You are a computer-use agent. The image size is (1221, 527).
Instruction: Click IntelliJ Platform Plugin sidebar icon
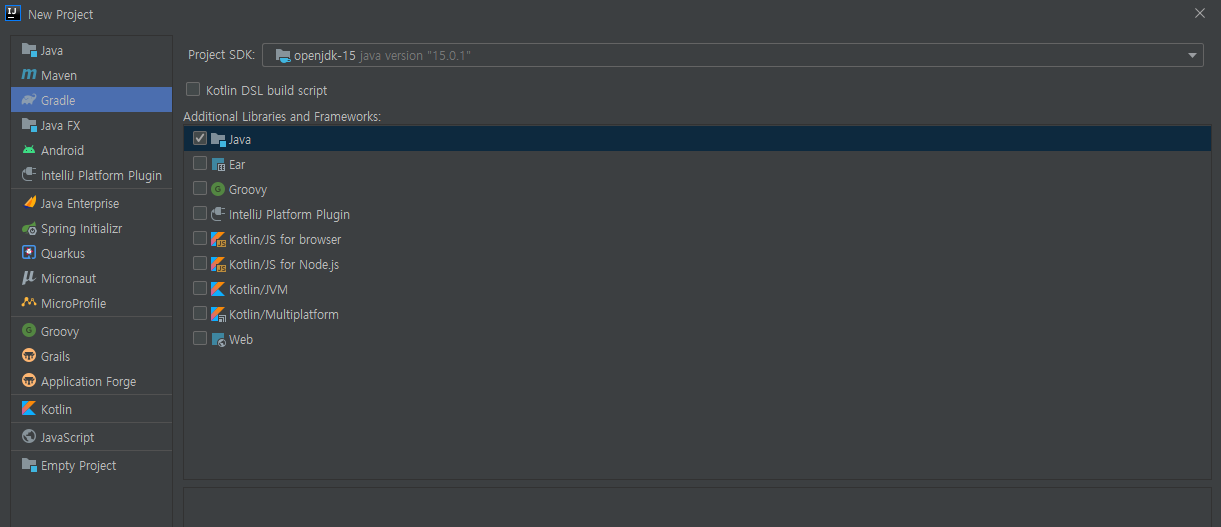click(29, 175)
